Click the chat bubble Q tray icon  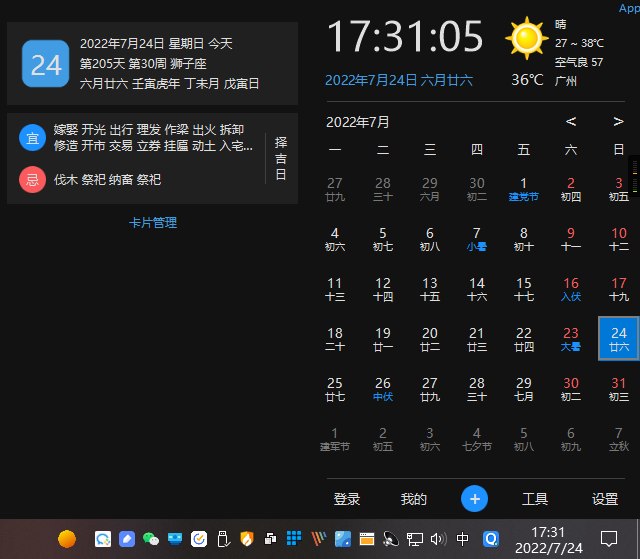pyautogui.click(x=103, y=539)
